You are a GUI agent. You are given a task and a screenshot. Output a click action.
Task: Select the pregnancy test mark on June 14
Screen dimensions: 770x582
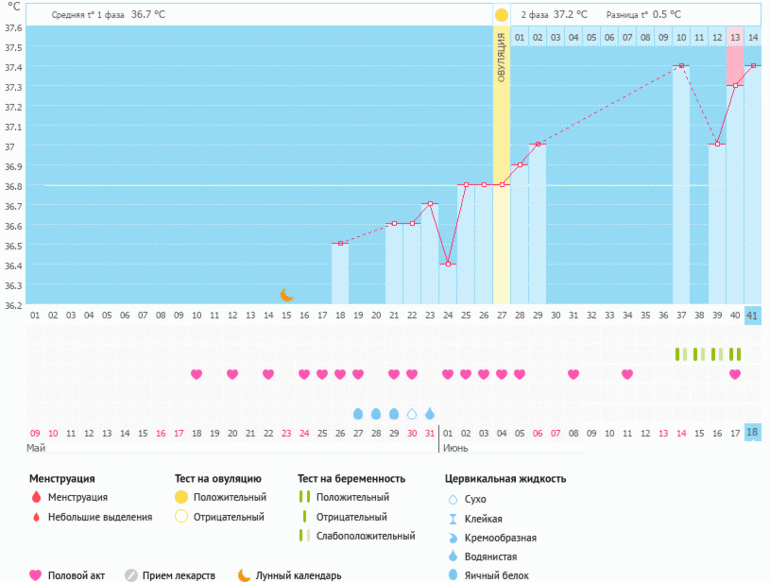pyautogui.click(x=681, y=354)
